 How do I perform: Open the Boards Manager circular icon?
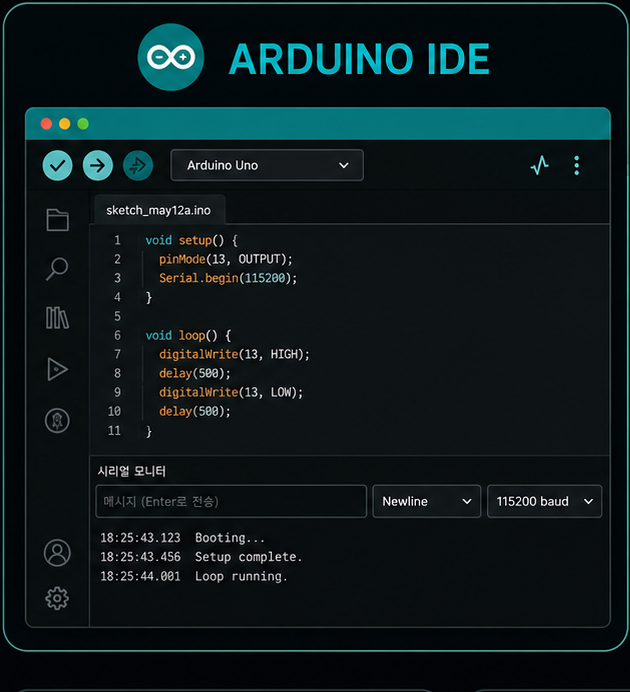click(x=57, y=420)
